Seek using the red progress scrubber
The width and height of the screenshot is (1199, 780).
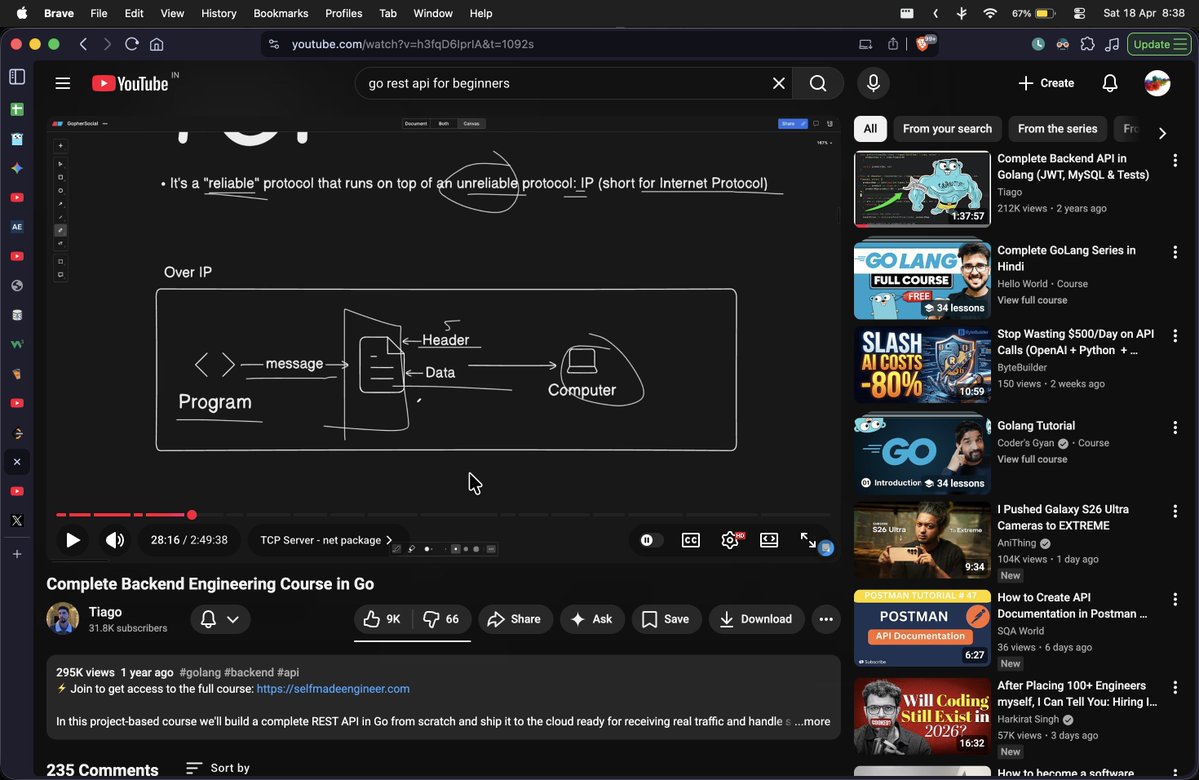click(x=192, y=515)
